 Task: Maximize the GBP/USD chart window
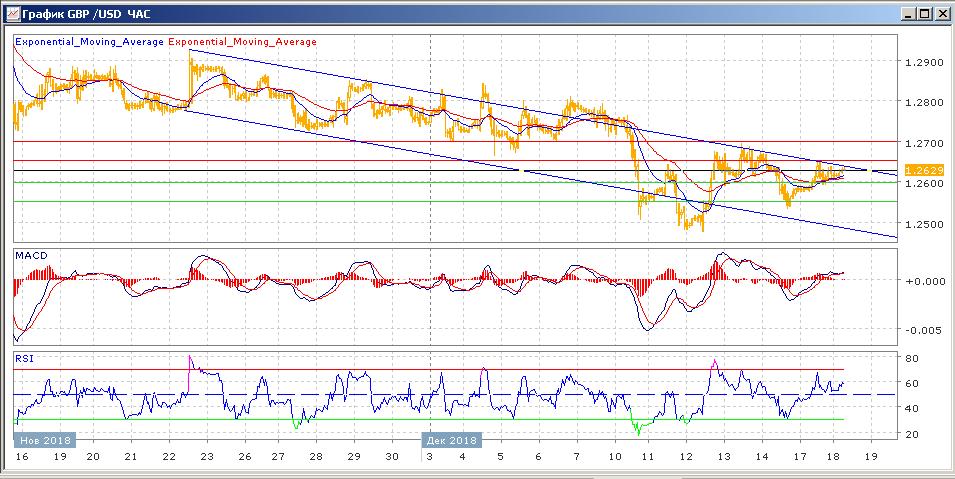(924, 14)
